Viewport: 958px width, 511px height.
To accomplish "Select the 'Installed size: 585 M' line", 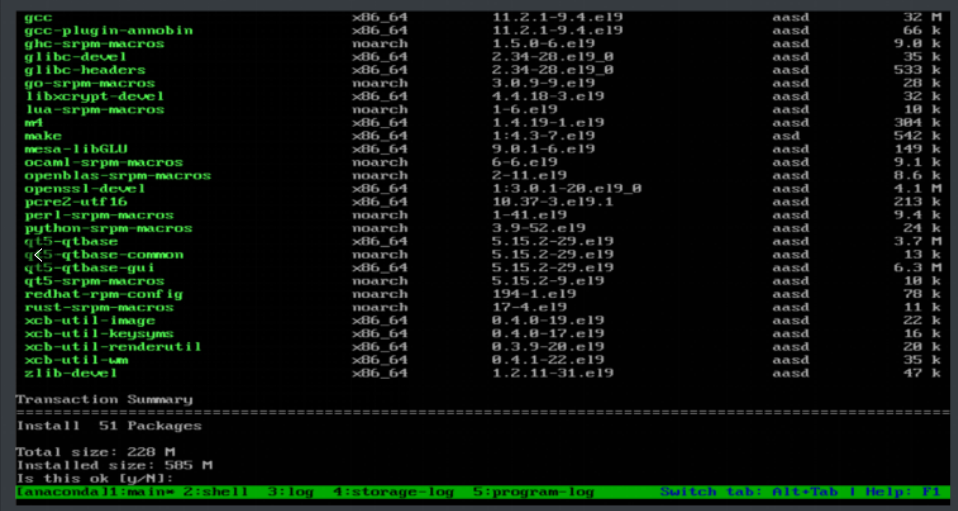I will click(114, 466).
